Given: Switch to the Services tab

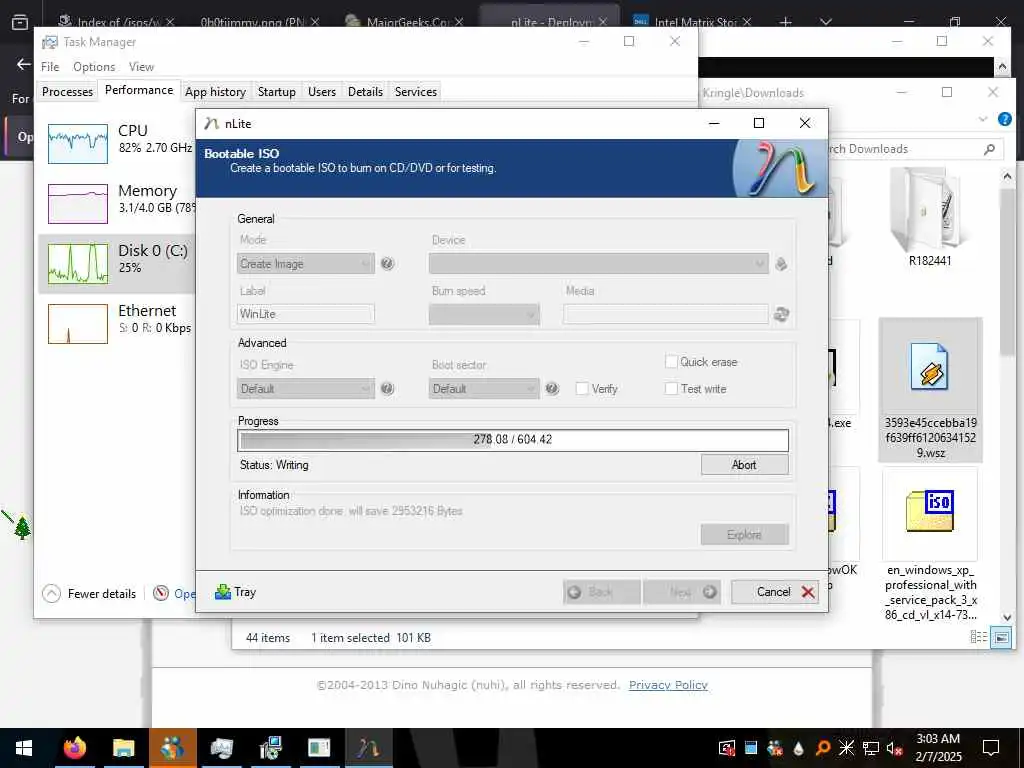Looking at the screenshot, I should pos(415,91).
